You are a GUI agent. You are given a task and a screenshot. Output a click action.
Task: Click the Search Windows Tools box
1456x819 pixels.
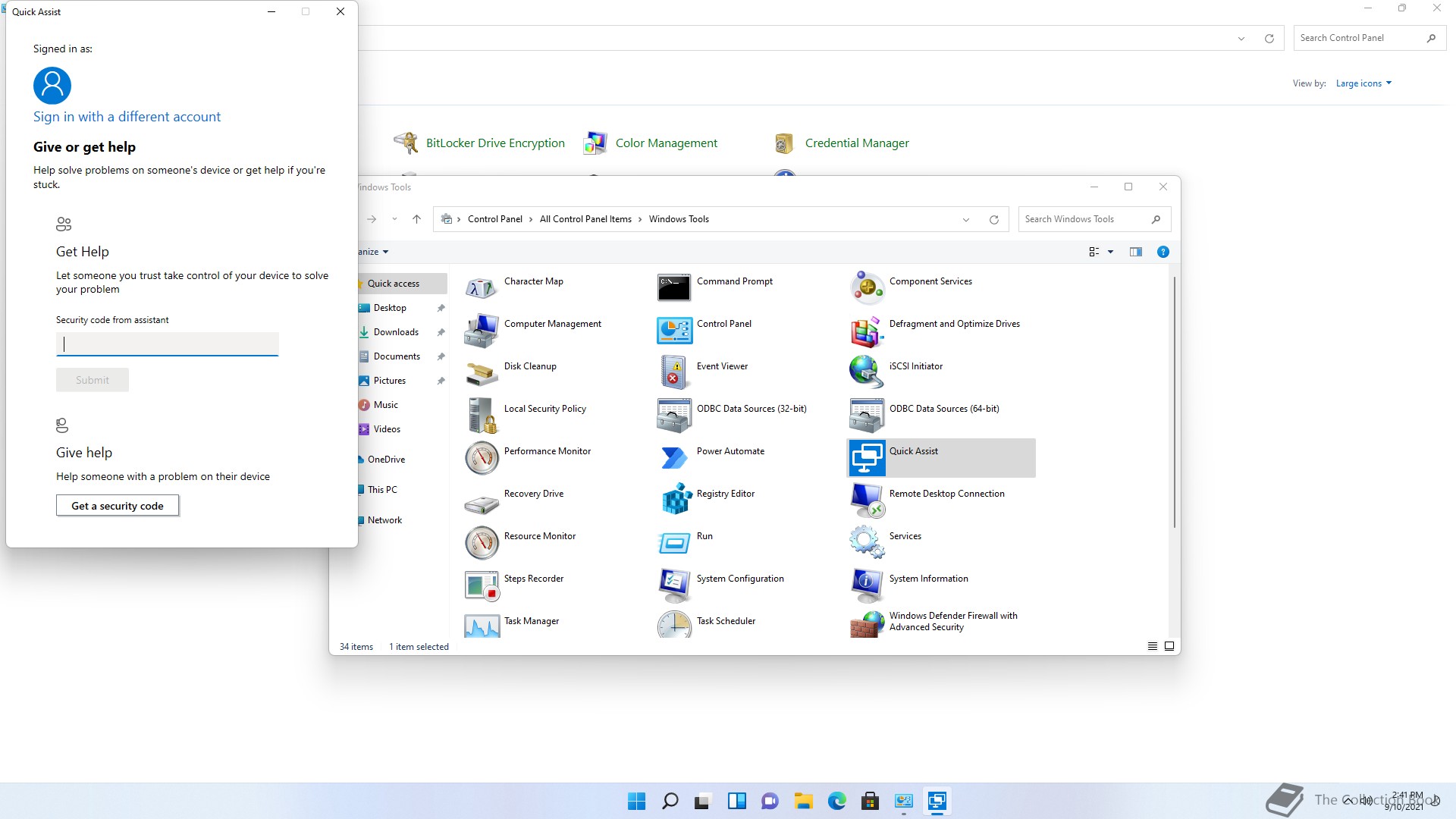pyautogui.click(x=1094, y=219)
